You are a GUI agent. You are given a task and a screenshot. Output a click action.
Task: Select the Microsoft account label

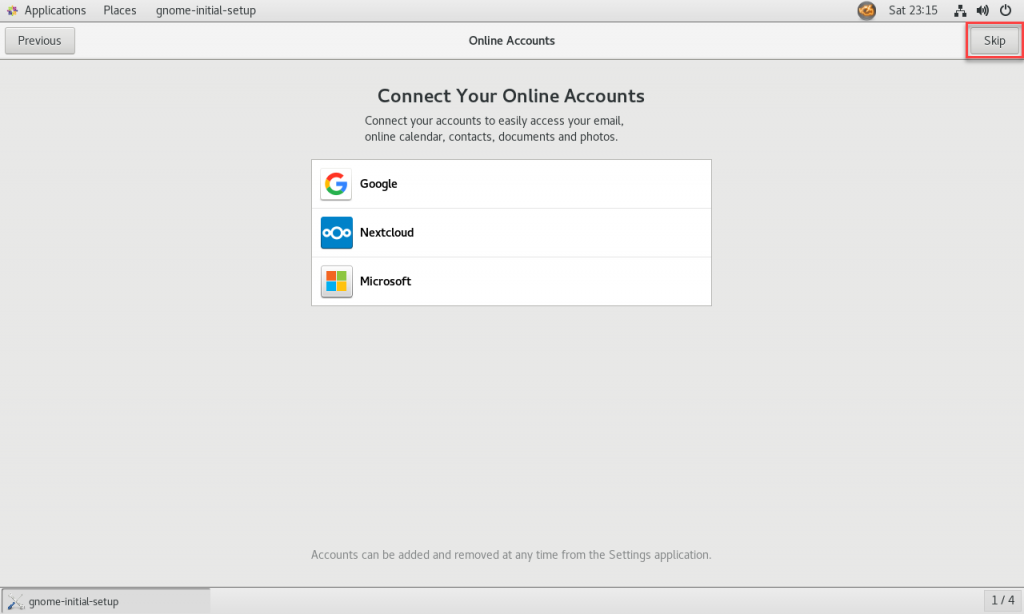[385, 282]
